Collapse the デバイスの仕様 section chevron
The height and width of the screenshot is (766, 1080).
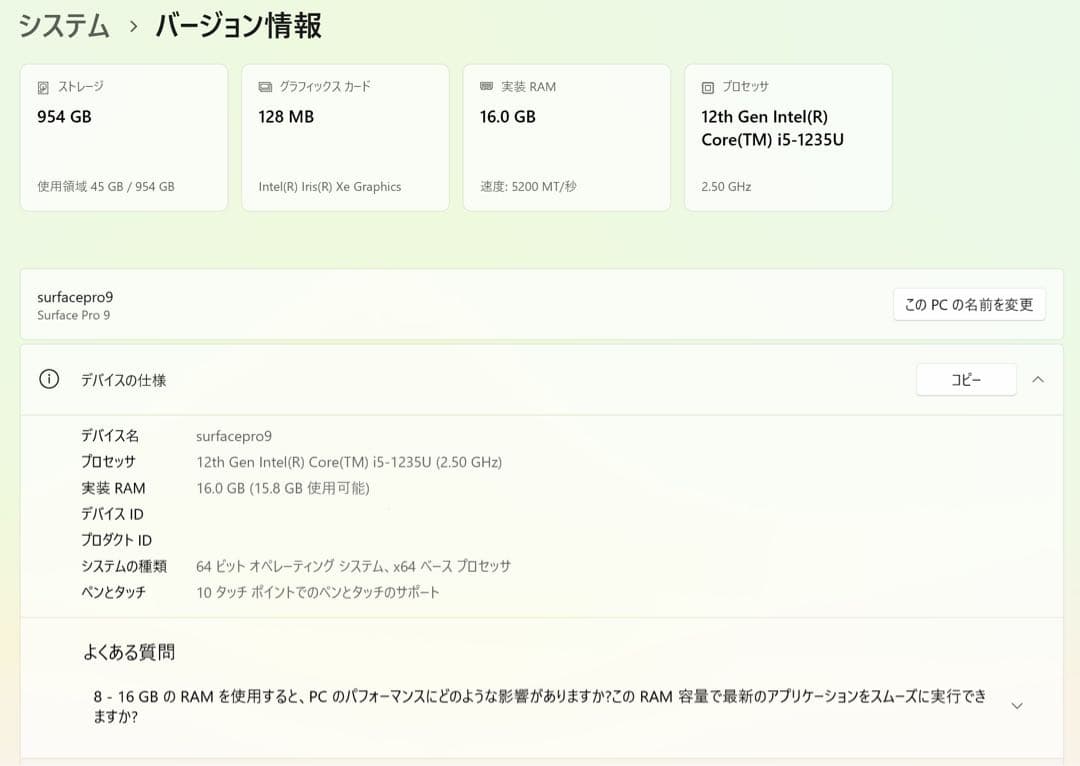click(1038, 379)
